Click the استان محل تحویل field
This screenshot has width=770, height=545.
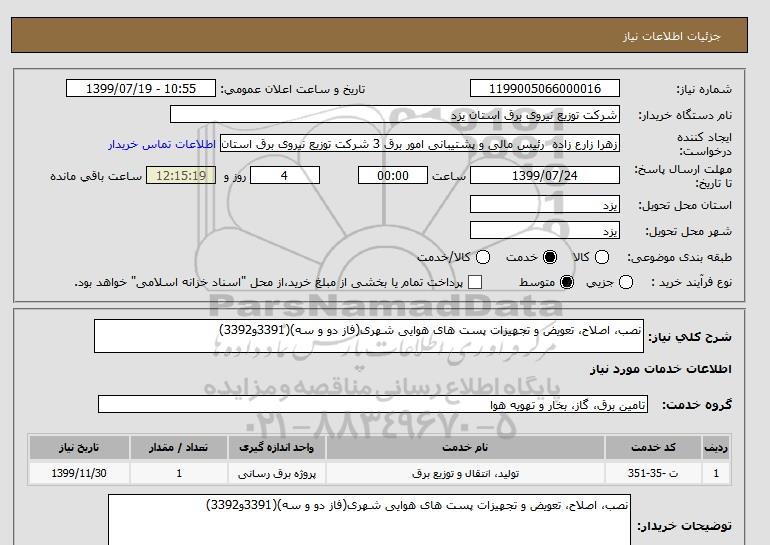(545, 205)
